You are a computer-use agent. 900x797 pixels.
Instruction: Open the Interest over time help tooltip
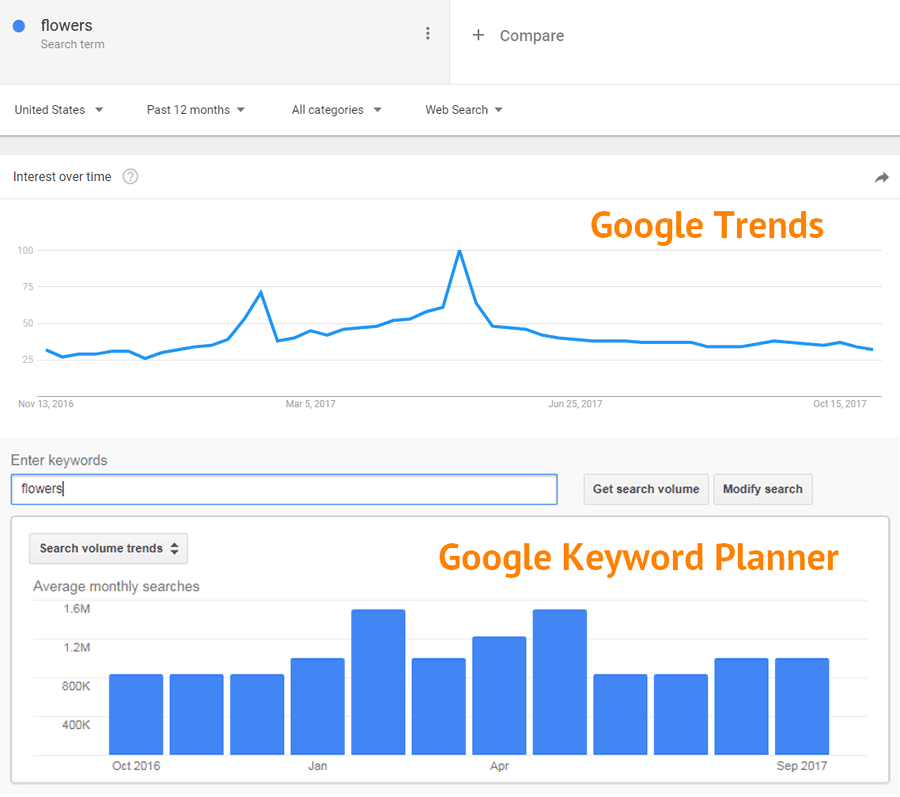point(130,177)
